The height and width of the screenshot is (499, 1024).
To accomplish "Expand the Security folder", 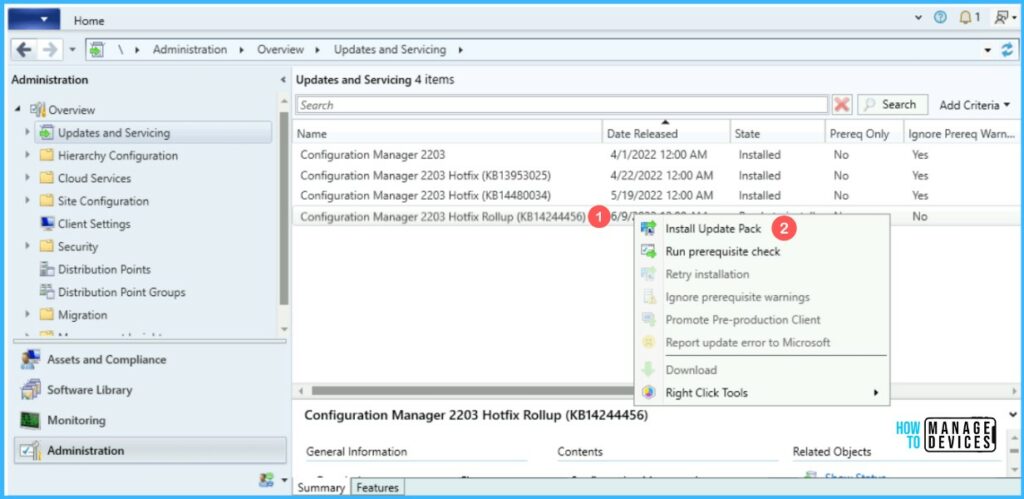I will coord(27,246).
